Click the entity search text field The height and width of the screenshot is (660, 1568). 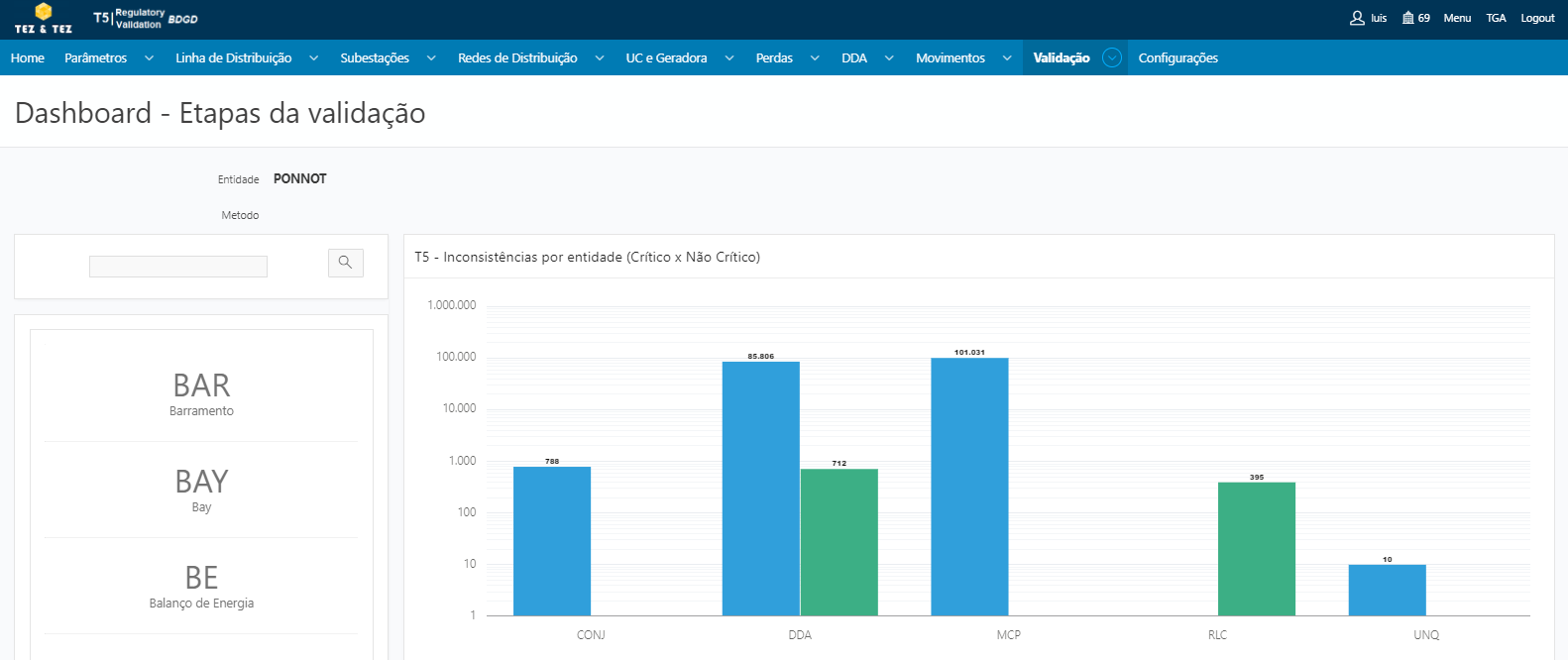178,267
